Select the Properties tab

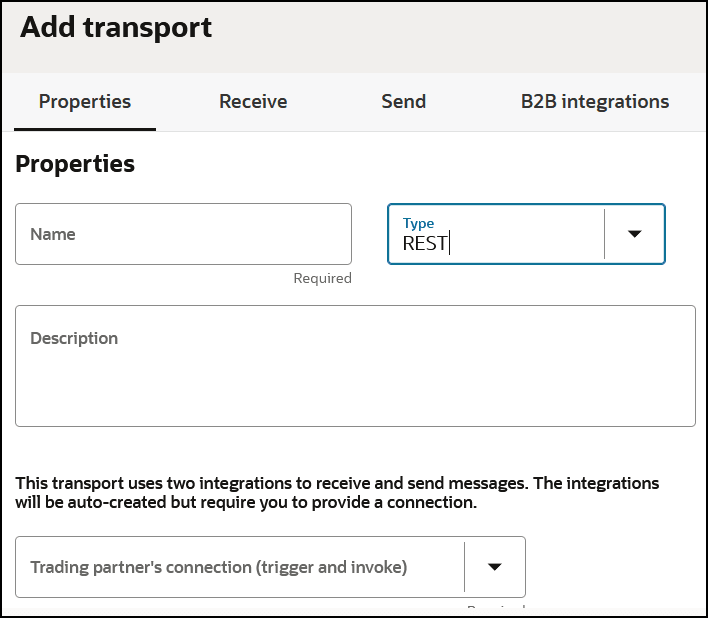click(x=85, y=101)
